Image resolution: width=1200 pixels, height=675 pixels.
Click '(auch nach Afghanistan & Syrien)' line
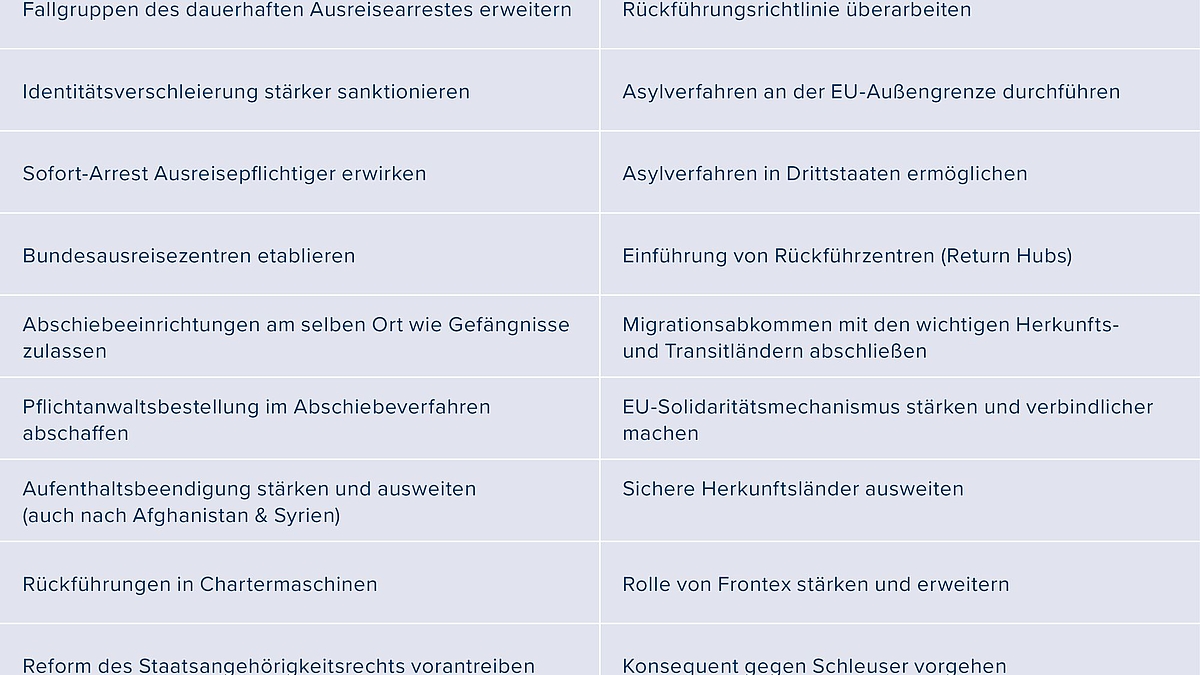pos(181,516)
